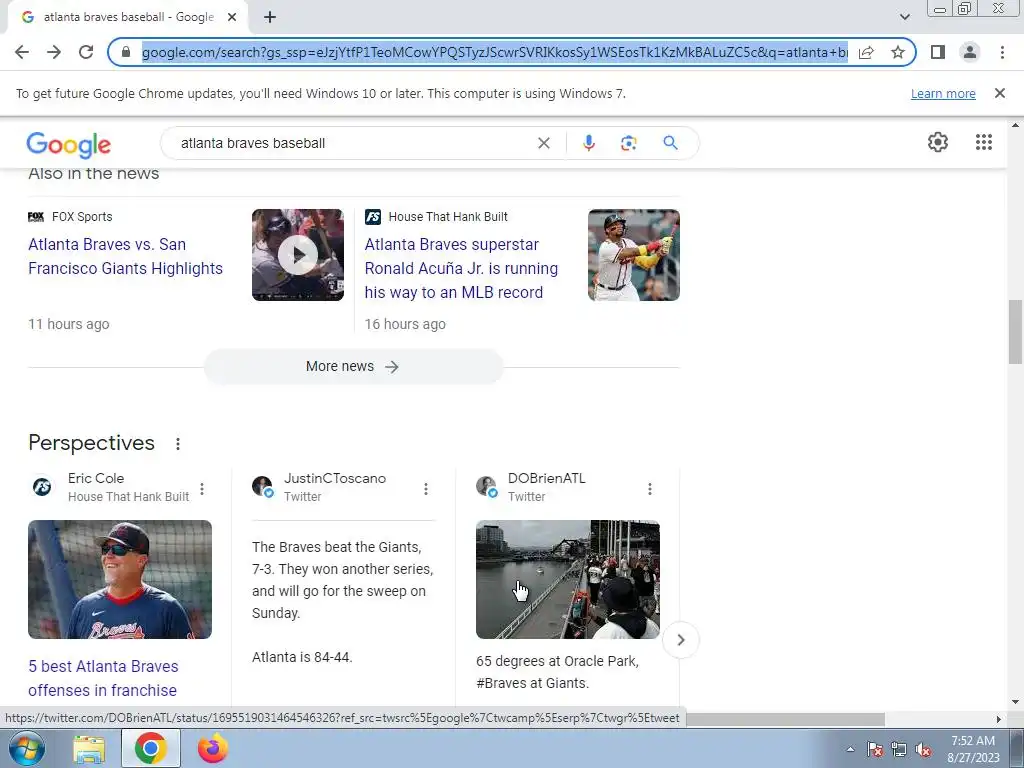Open Ronald Acuña Jr. photo thumbnail
Screen dimensions: 1024x768
tap(633, 255)
